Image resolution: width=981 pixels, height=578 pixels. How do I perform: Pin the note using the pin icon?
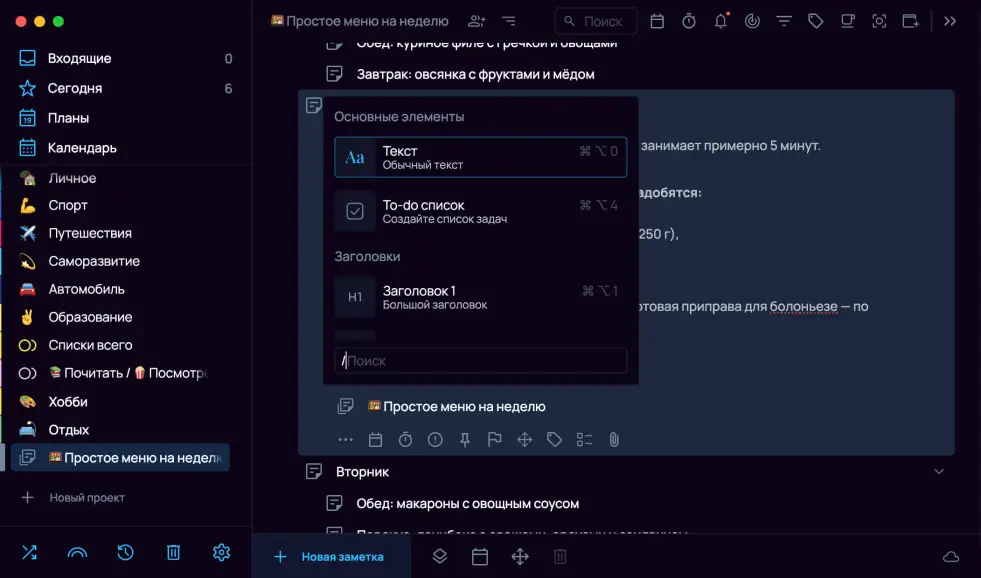[x=465, y=439]
